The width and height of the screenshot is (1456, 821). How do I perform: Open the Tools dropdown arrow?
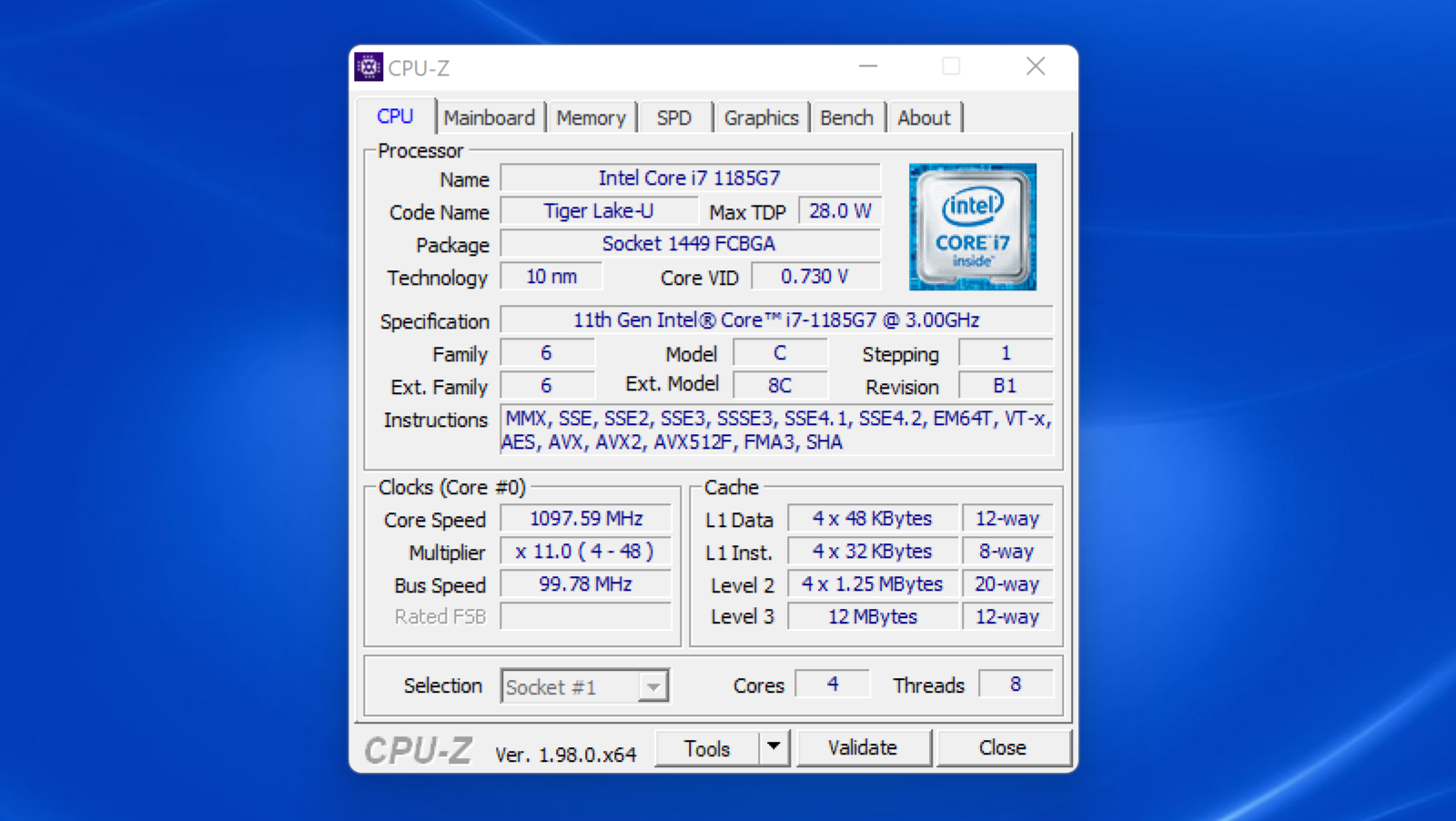(x=773, y=747)
